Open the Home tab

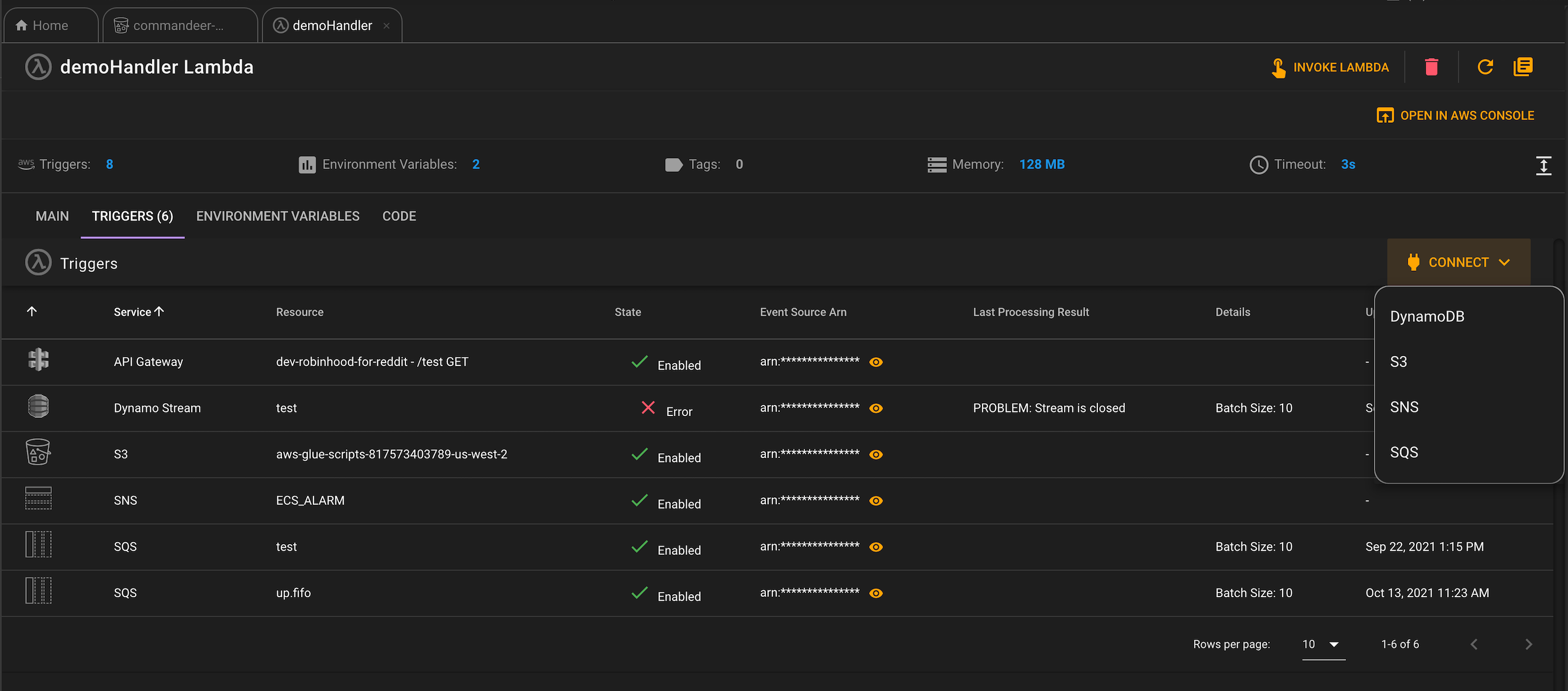tap(51, 26)
